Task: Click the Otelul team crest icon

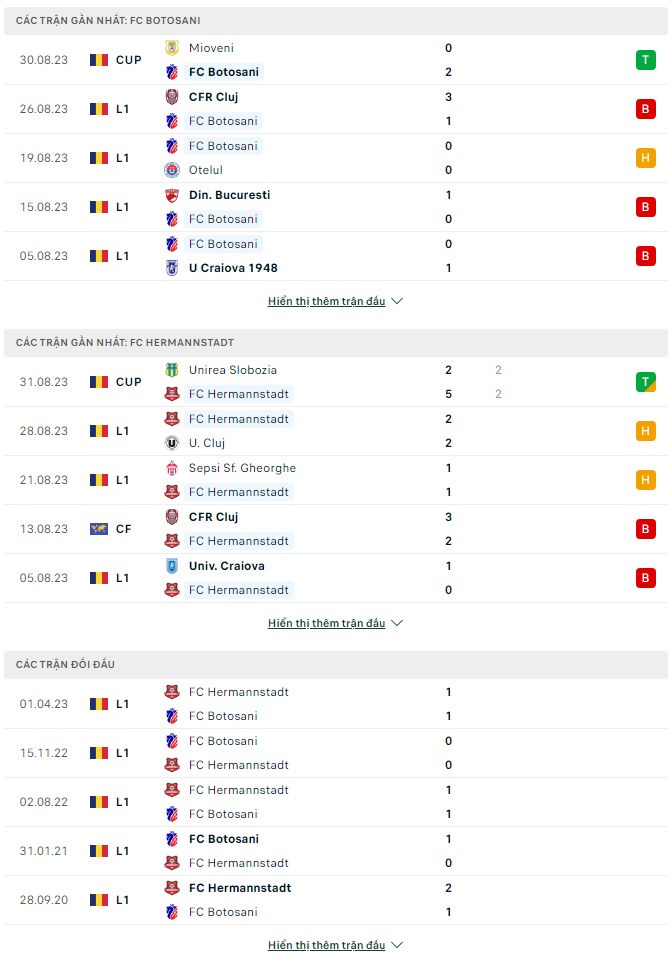Action: (x=172, y=170)
